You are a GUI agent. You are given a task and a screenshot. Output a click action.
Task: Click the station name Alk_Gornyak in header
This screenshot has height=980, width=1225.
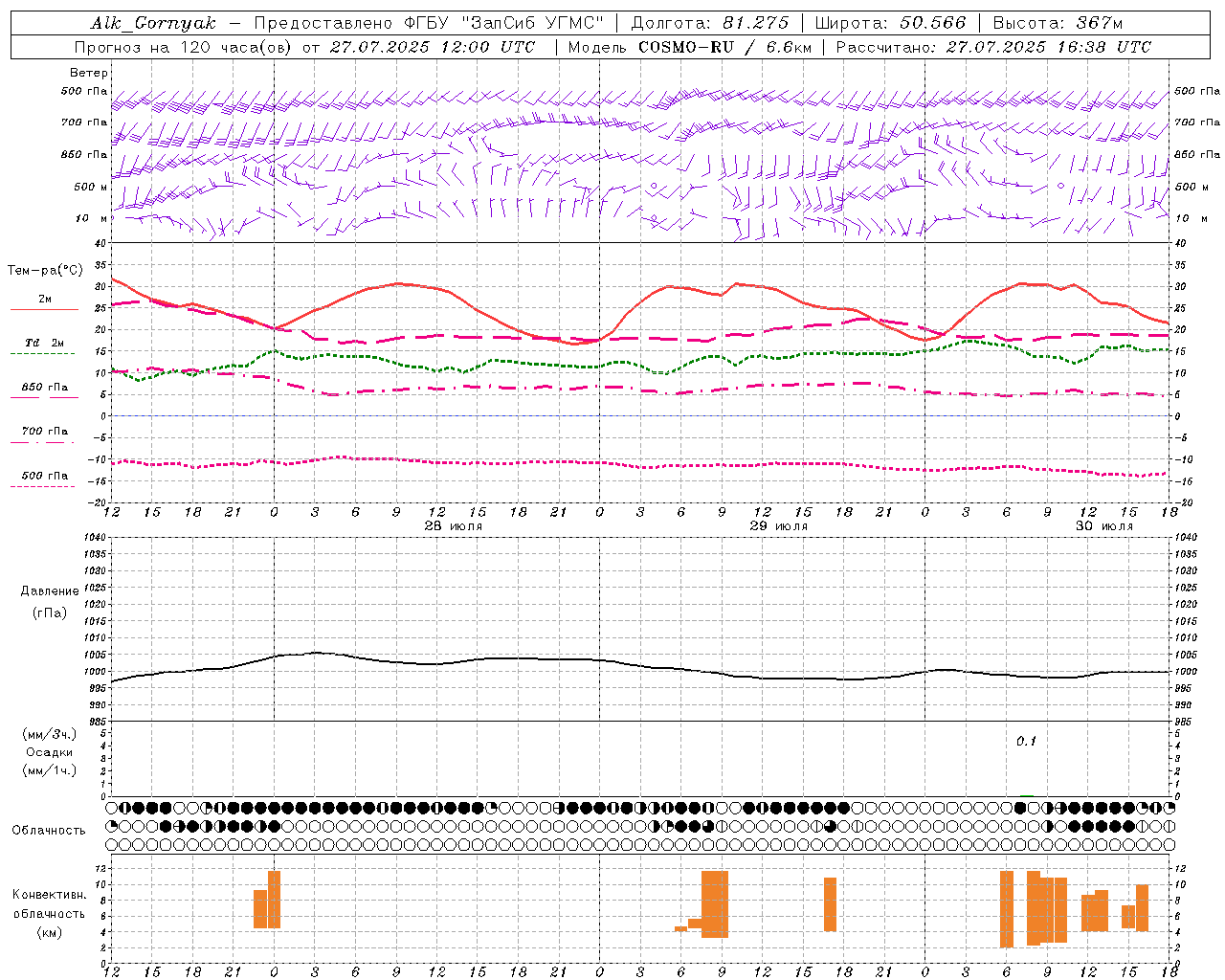[x=153, y=23]
